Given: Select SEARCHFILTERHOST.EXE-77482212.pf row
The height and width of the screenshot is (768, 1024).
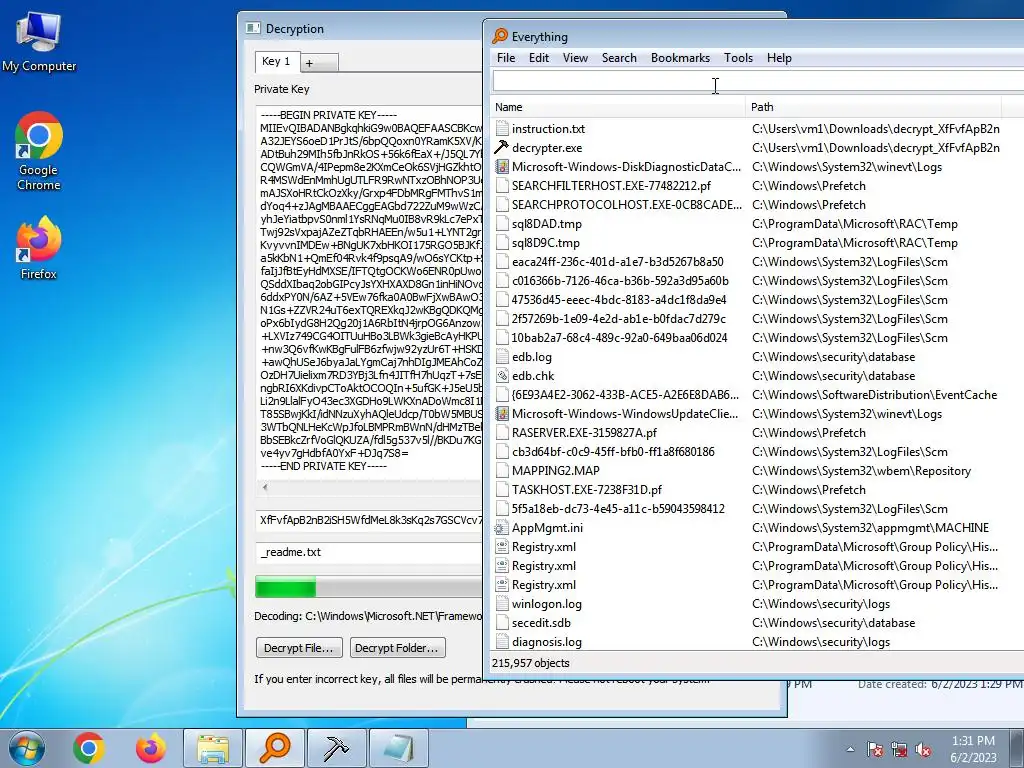Looking at the screenshot, I should click(x=758, y=185).
